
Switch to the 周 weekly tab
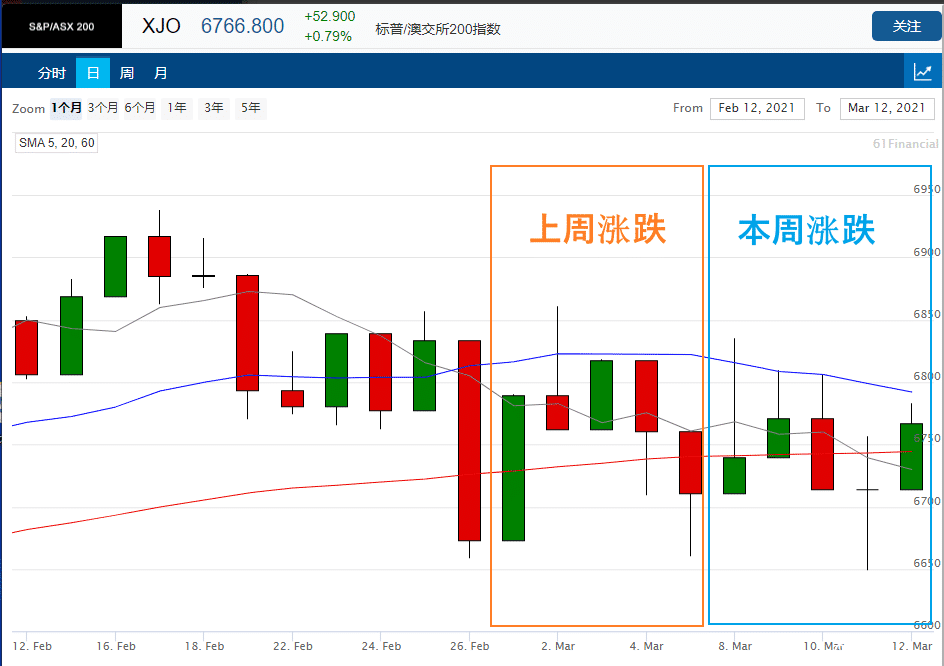click(126, 73)
